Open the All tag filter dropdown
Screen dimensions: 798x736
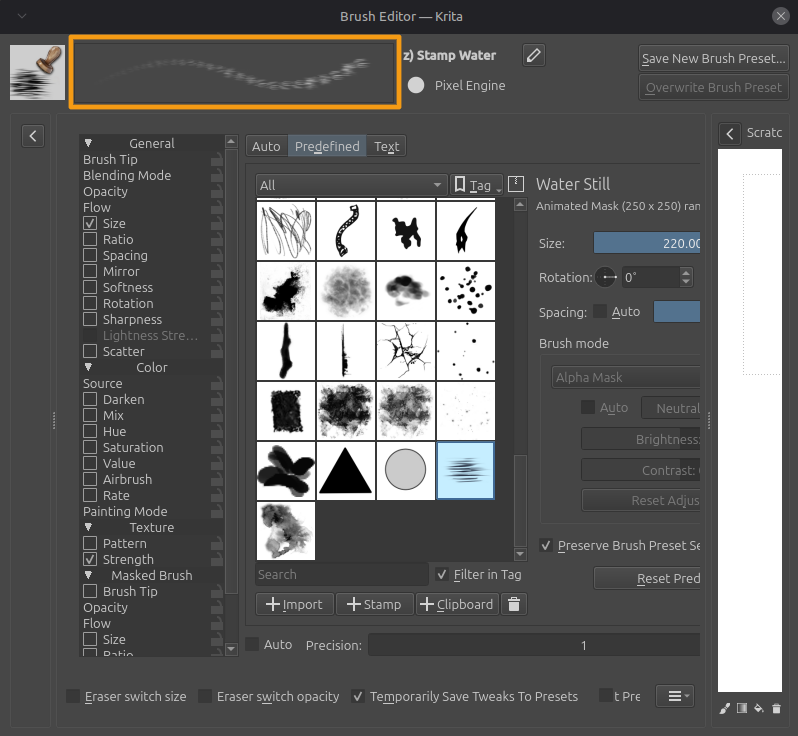pos(351,185)
